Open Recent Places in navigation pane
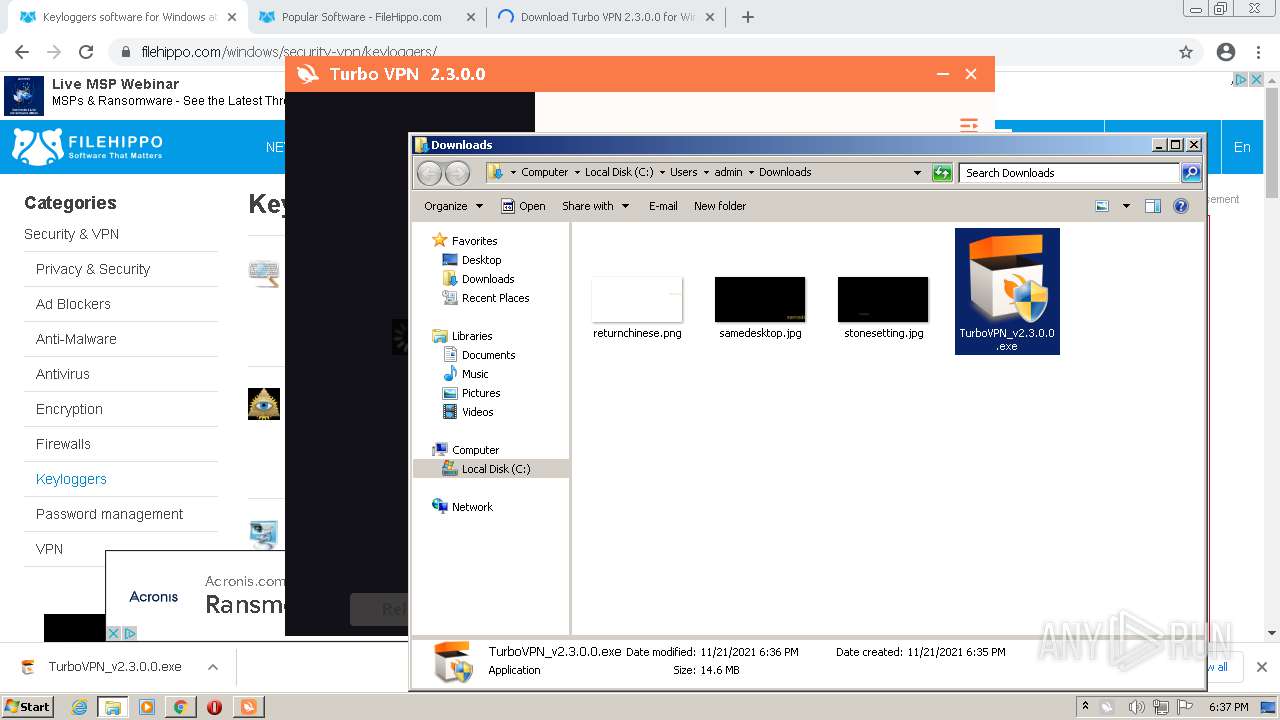1280x720 pixels. click(x=495, y=298)
